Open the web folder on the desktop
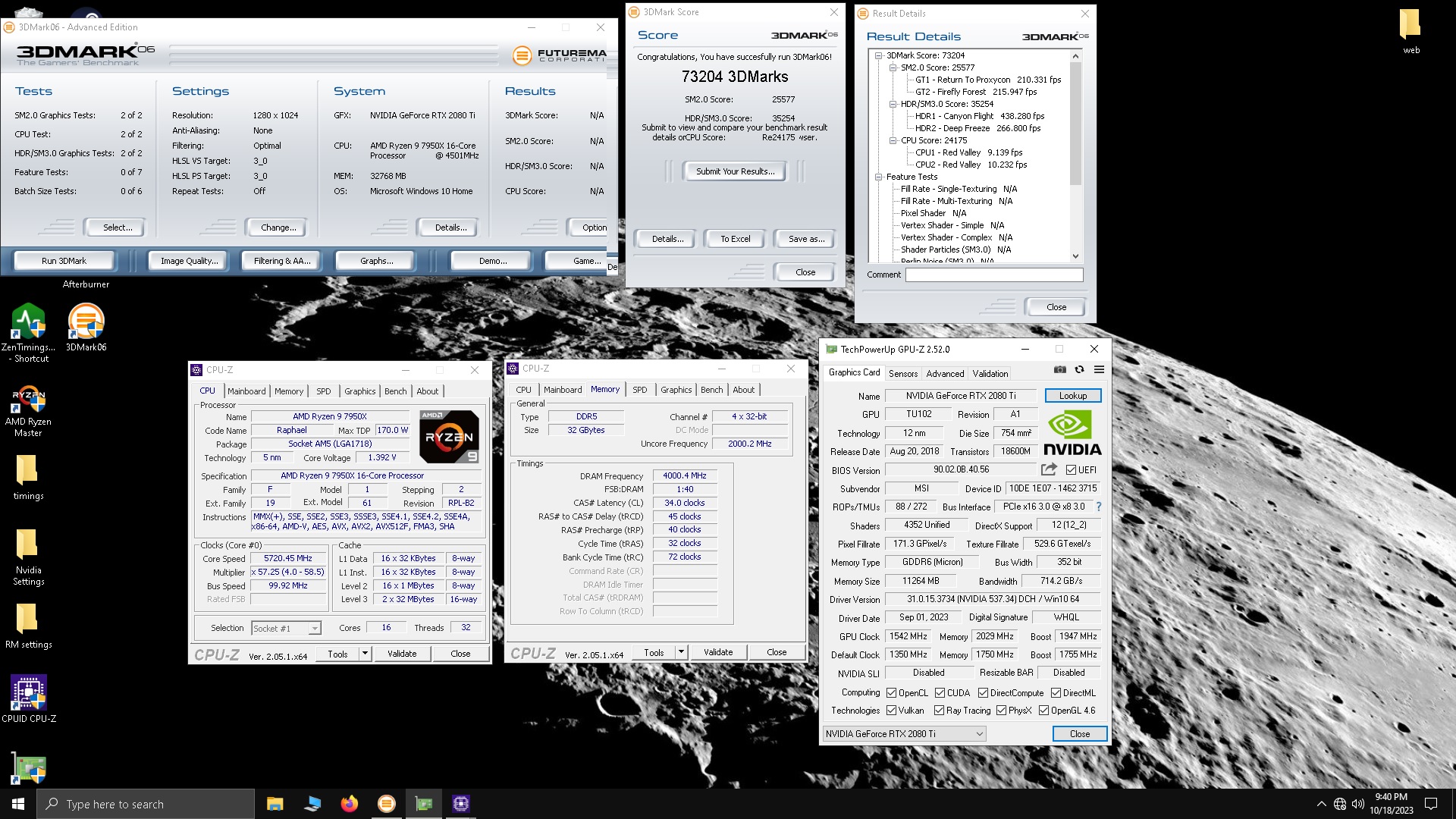 pos(1410,32)
